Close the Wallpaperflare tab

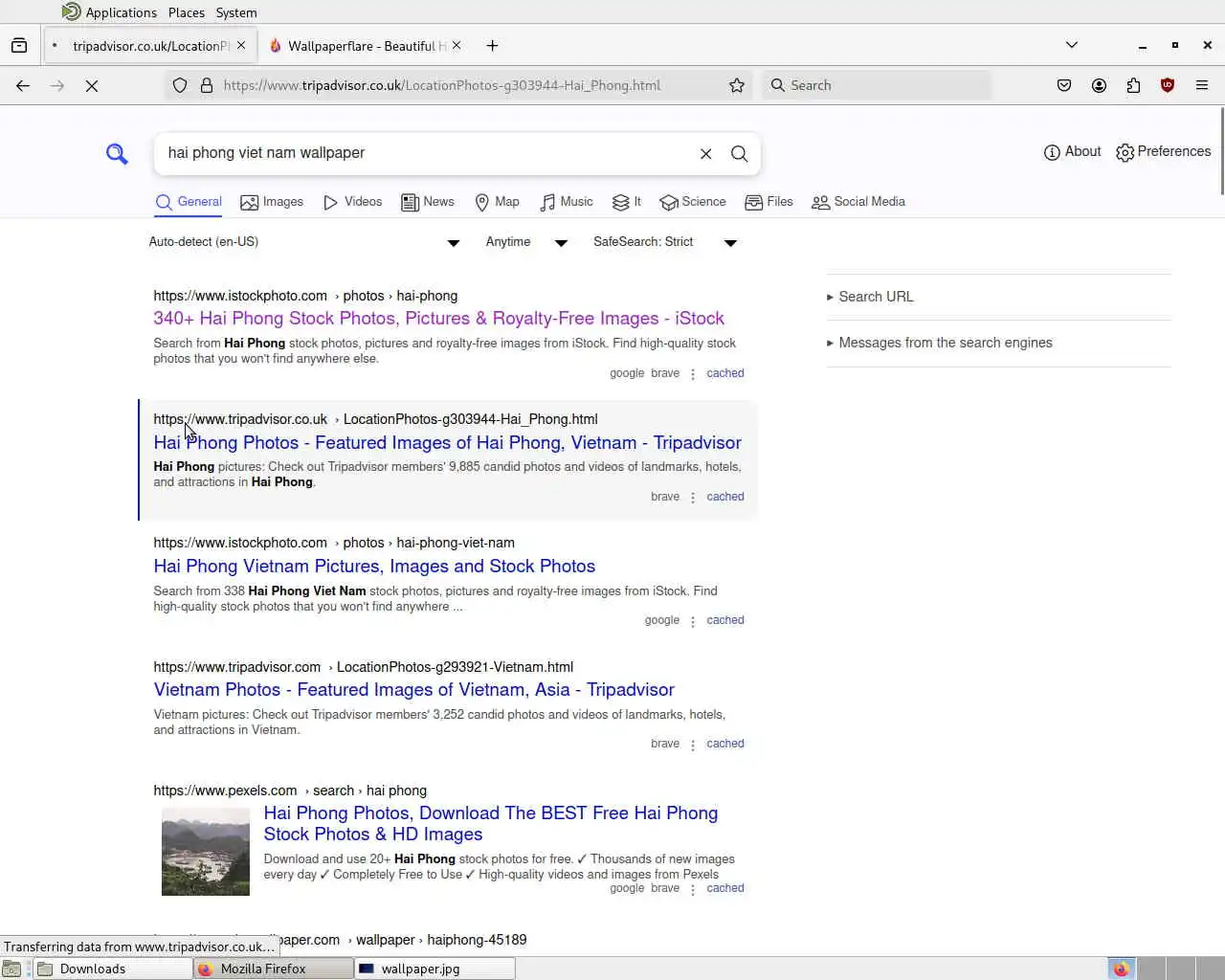(x=457, y=45)
